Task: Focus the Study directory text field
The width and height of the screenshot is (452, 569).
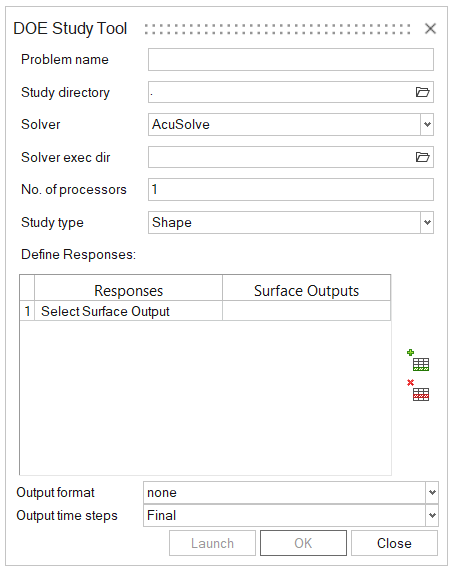Action: [x=281, y=92]
